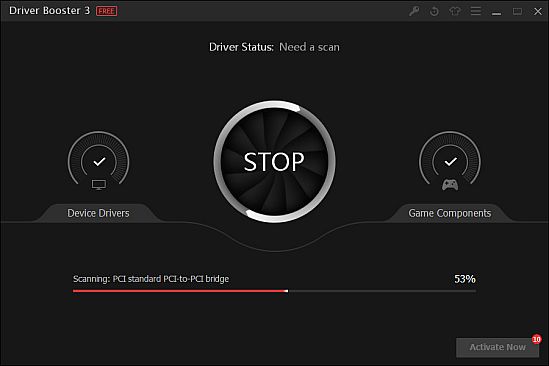Open the hamburger options menu
This screenshot has width=549, height=366.
[x=475, y=11]
